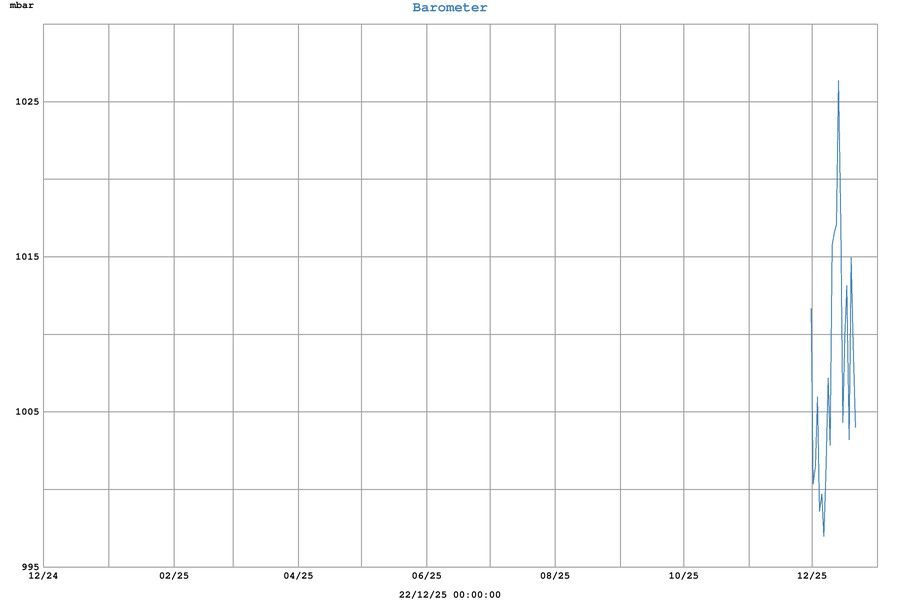
Task: Click the 08/25 x-axis date label
Action: [555, 576]
